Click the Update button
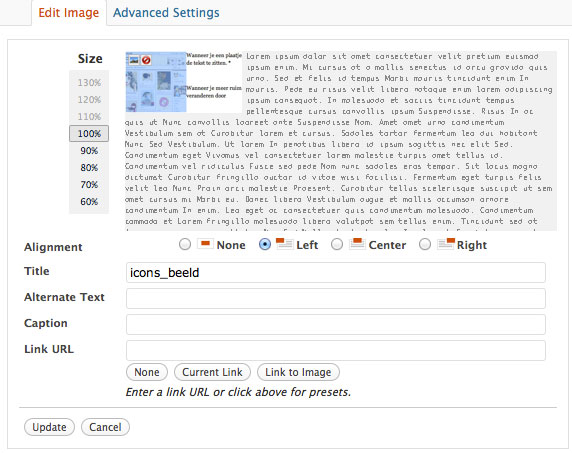Screen dimensions: 572x453 point(49,427)
